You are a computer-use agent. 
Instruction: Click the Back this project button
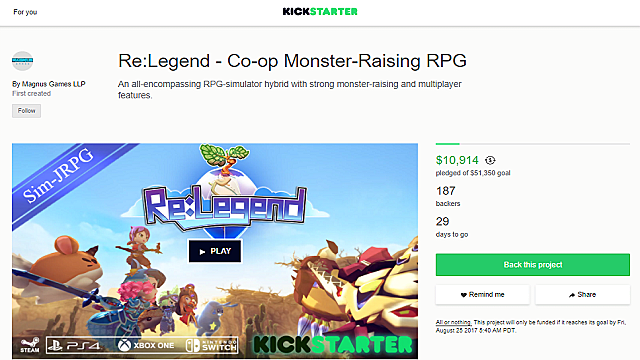[x=533, y=264]
